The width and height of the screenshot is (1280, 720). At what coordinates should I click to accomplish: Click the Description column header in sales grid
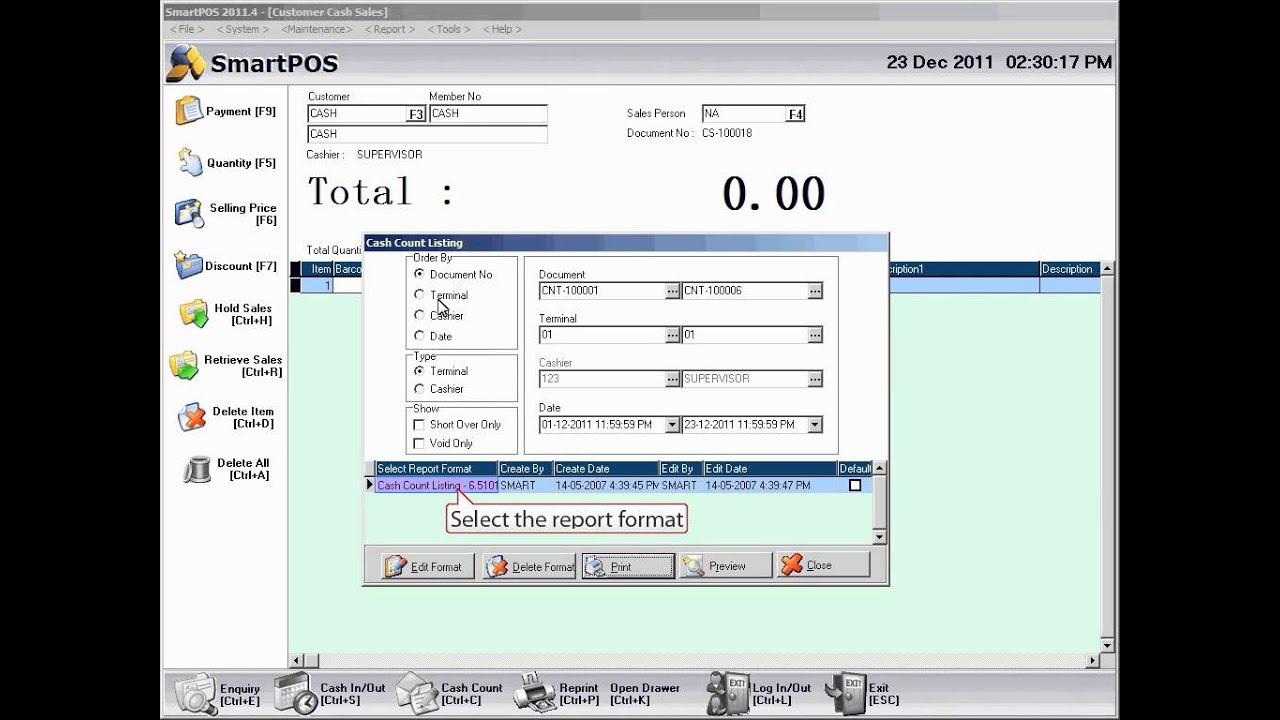click(x=1069, y=269)
